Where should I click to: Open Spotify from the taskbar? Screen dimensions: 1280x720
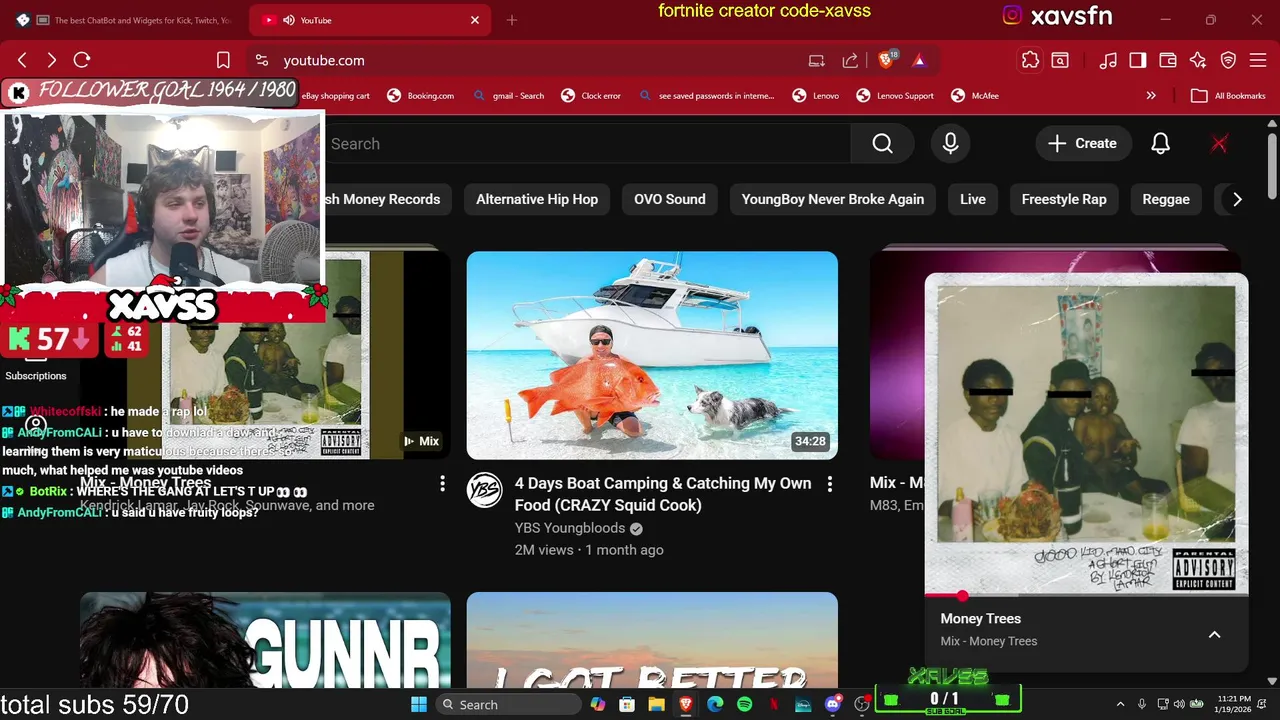(x=744, y=704)
